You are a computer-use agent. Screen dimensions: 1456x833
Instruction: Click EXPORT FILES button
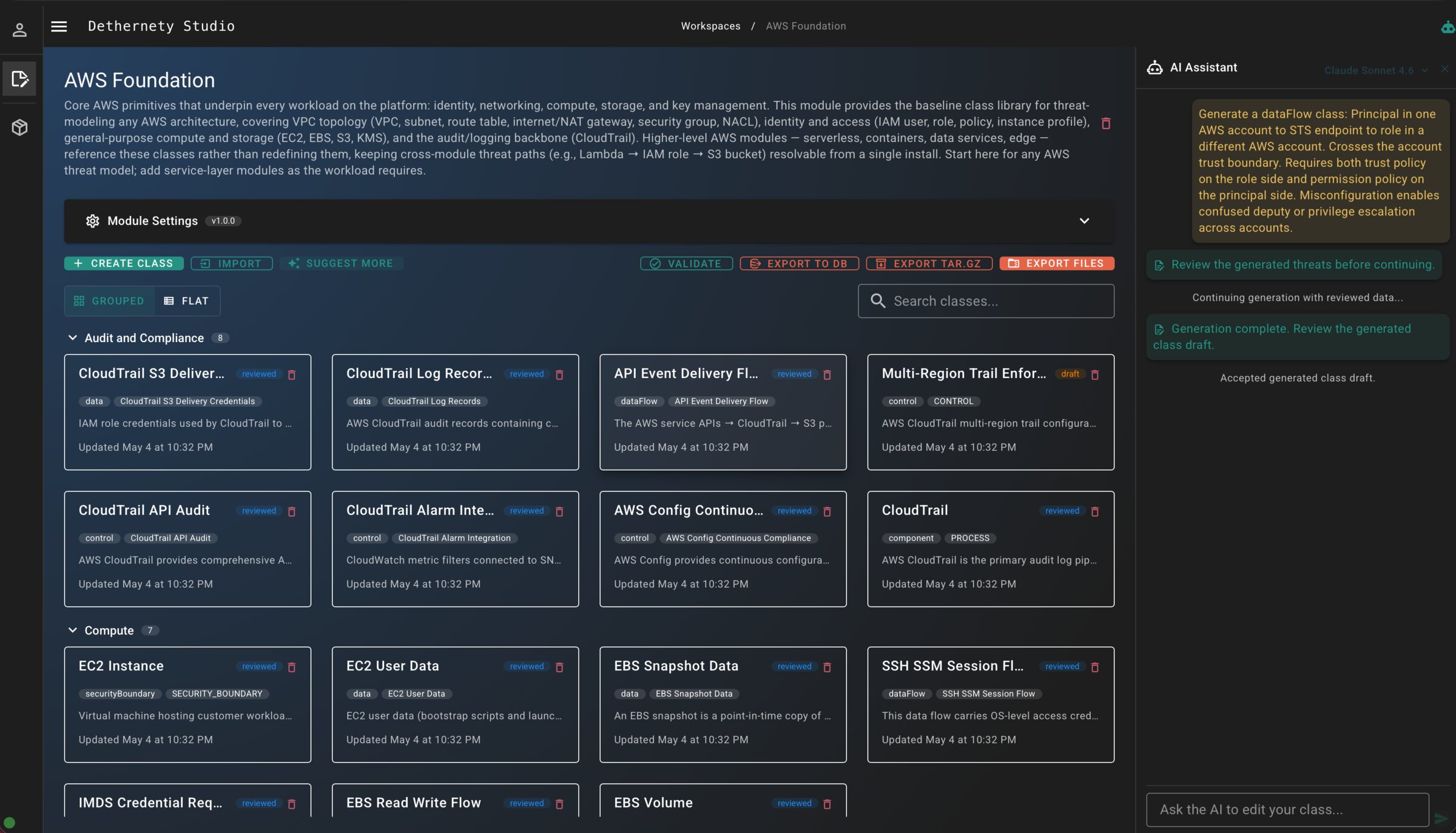click(1057, 263)
